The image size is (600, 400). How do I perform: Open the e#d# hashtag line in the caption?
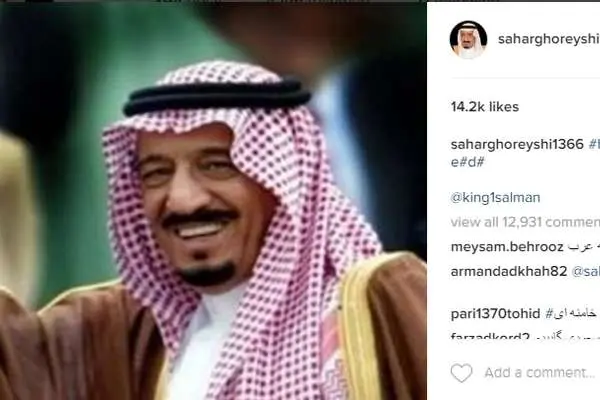tap(468, 162)
